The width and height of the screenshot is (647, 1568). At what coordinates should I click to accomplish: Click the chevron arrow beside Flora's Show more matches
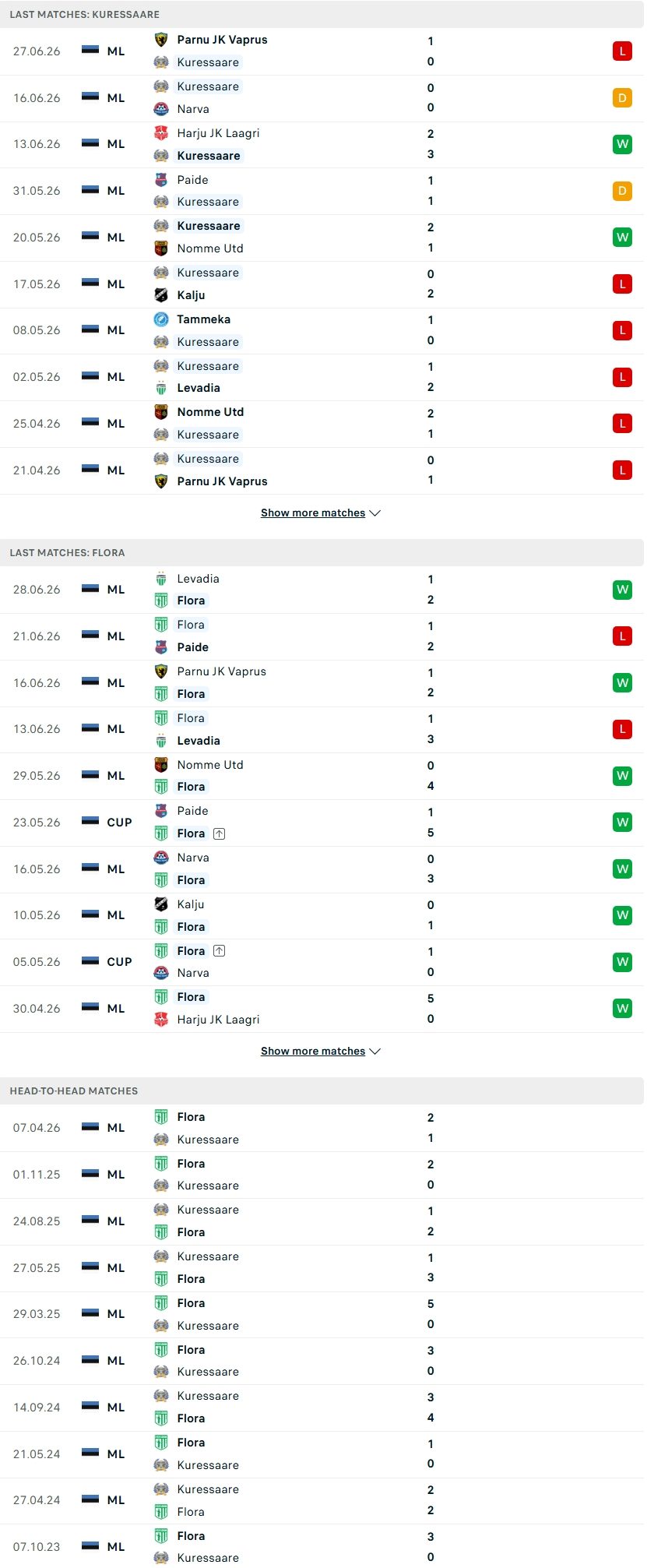coord(374,1052)
